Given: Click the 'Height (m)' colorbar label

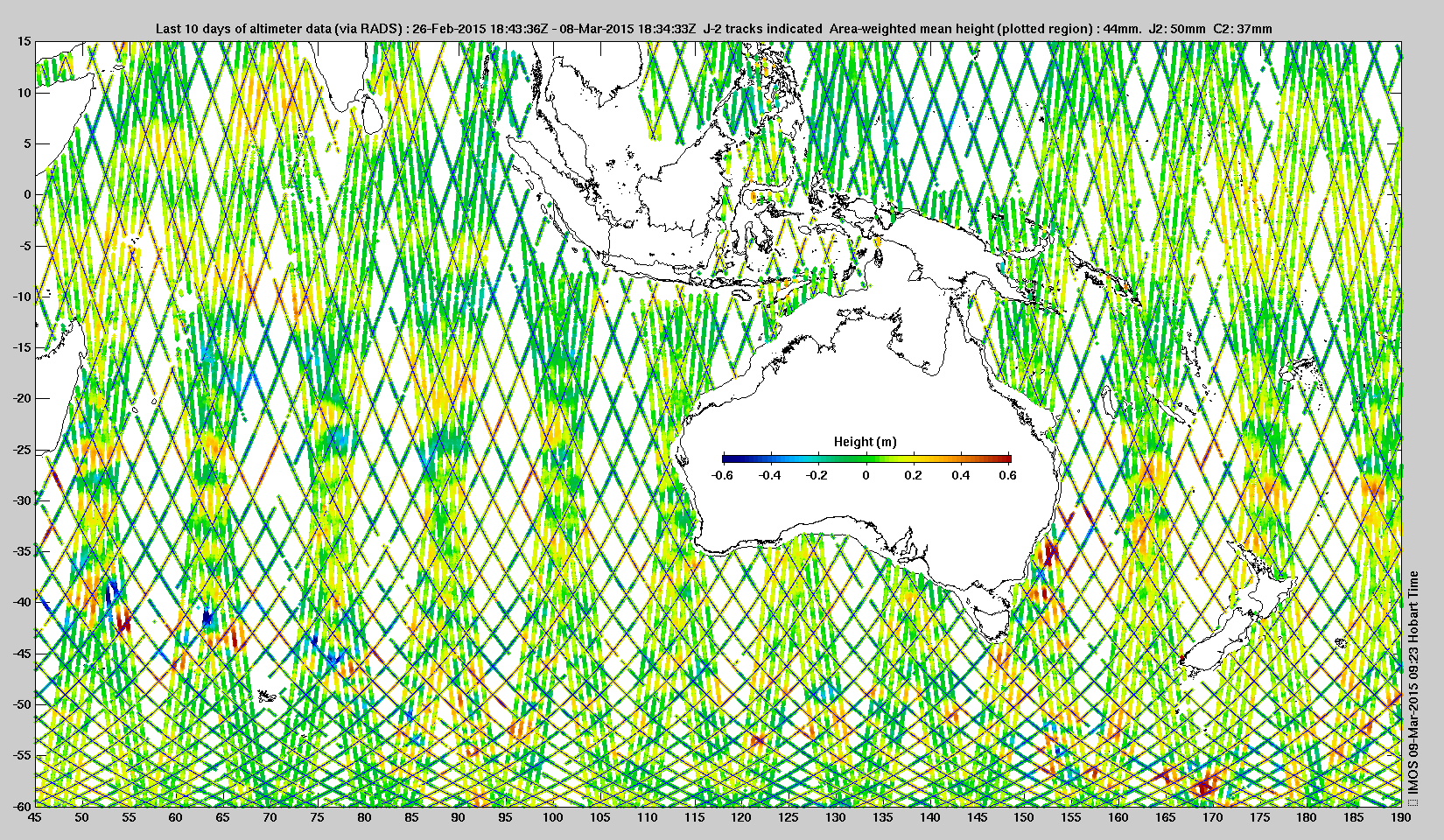Looking at the screenshot, I should coord(865,442).
